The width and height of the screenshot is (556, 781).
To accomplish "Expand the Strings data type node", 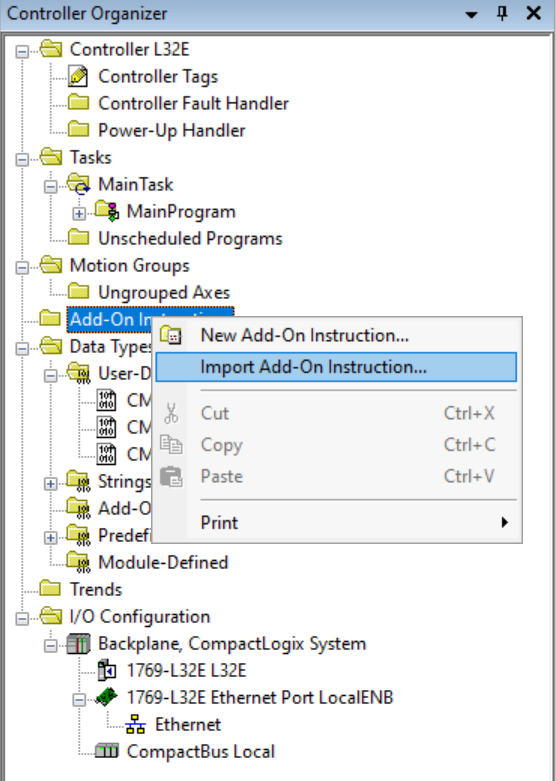I will click(50, 484).
